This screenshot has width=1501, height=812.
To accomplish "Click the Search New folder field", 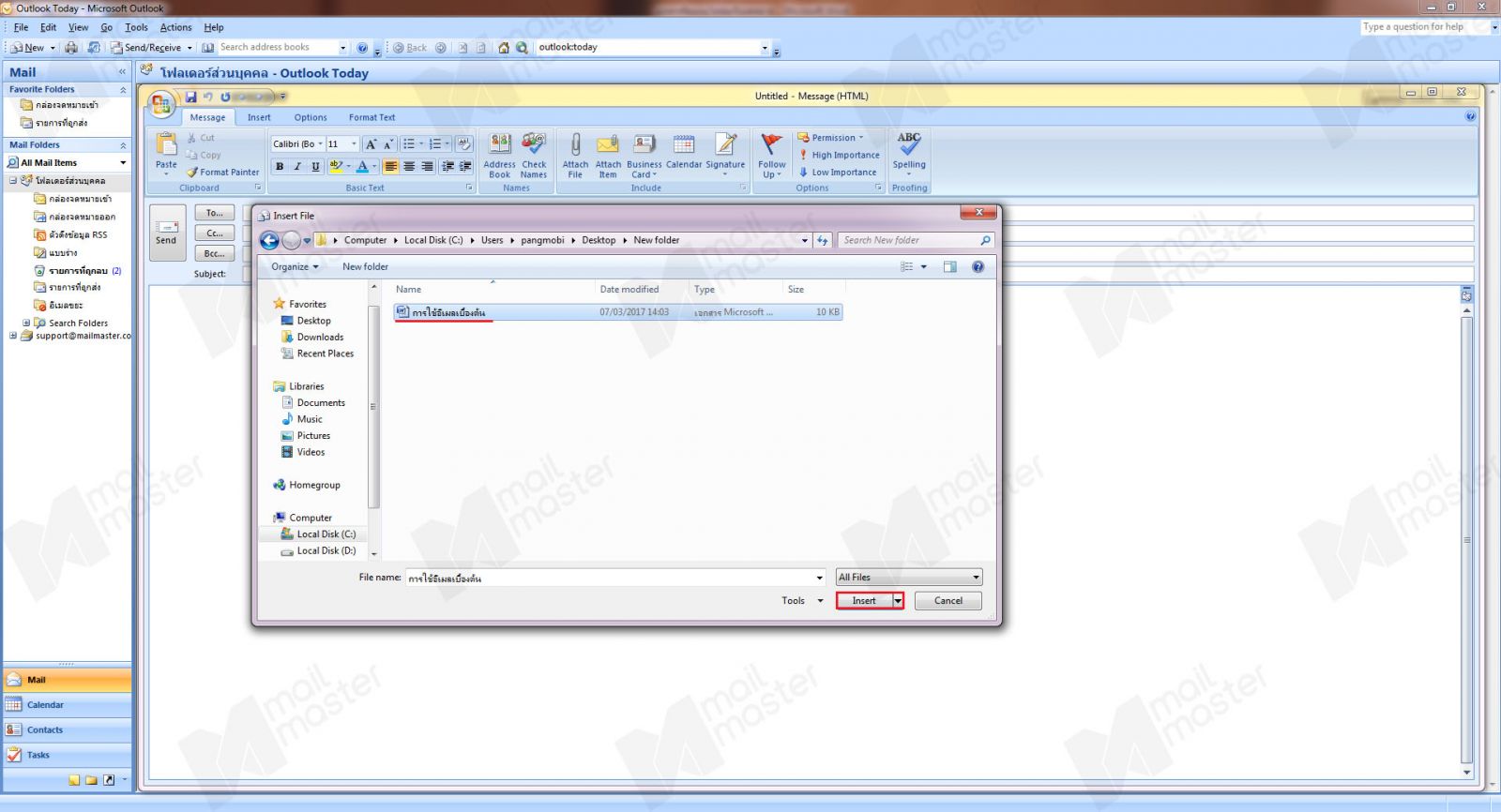I will (x=915, y=241).
